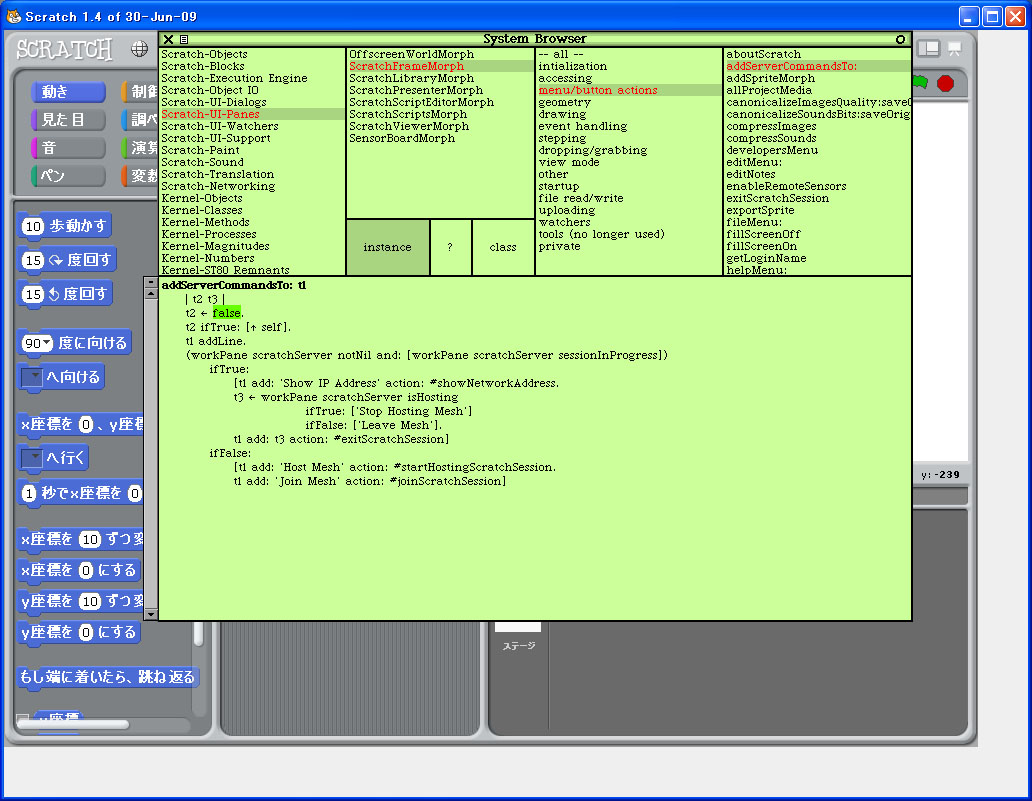This screenshot has width=1032, height=801.
Task: Click the もし端に着いたら、跳ね返る block
Action: pos(107,677)
